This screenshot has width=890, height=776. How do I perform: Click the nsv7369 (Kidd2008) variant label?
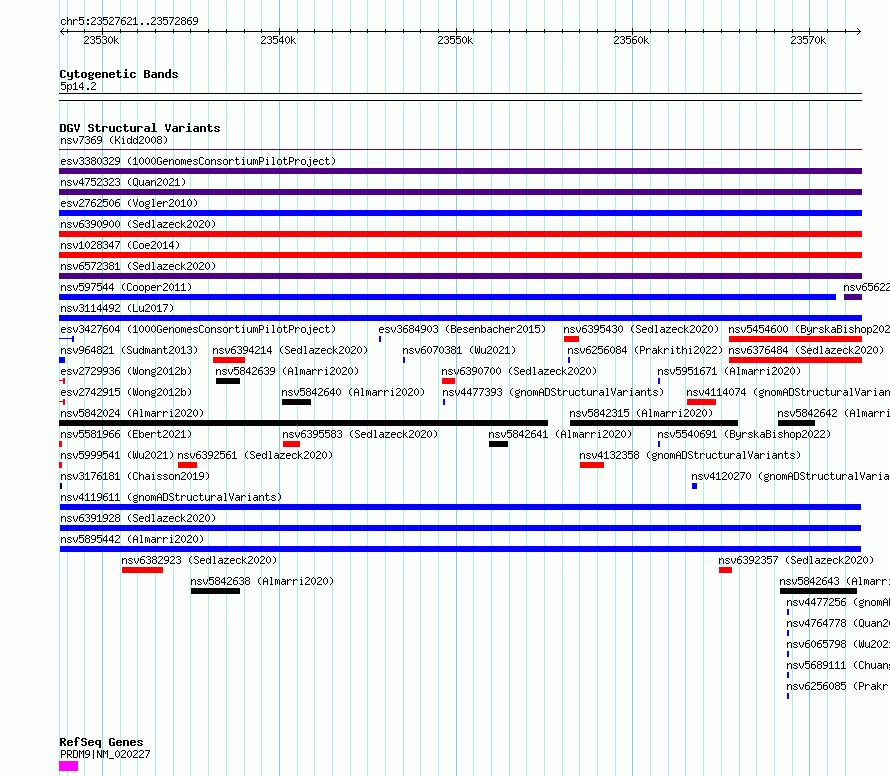tap(114, 140)
